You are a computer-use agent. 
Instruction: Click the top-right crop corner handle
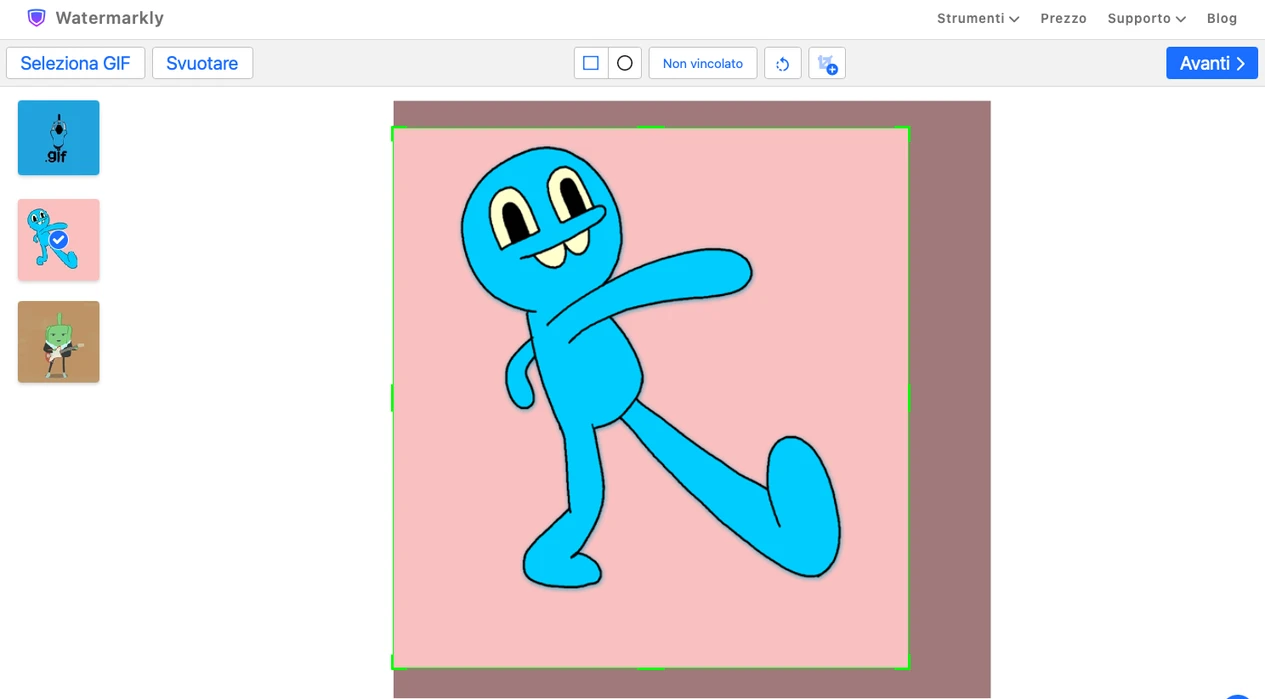908,128
